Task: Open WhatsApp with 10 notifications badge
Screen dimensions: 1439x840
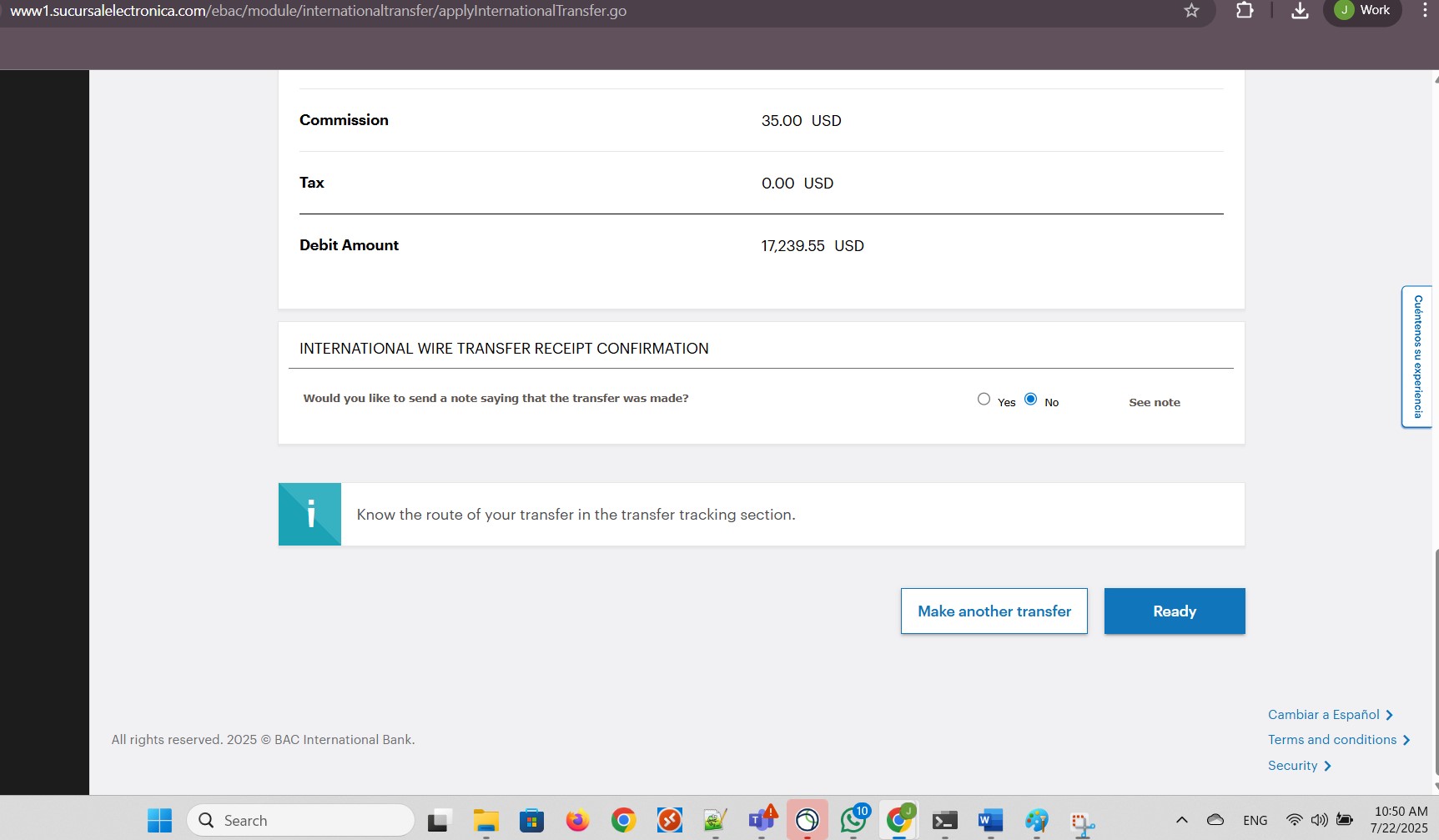Action: point(853,821)
